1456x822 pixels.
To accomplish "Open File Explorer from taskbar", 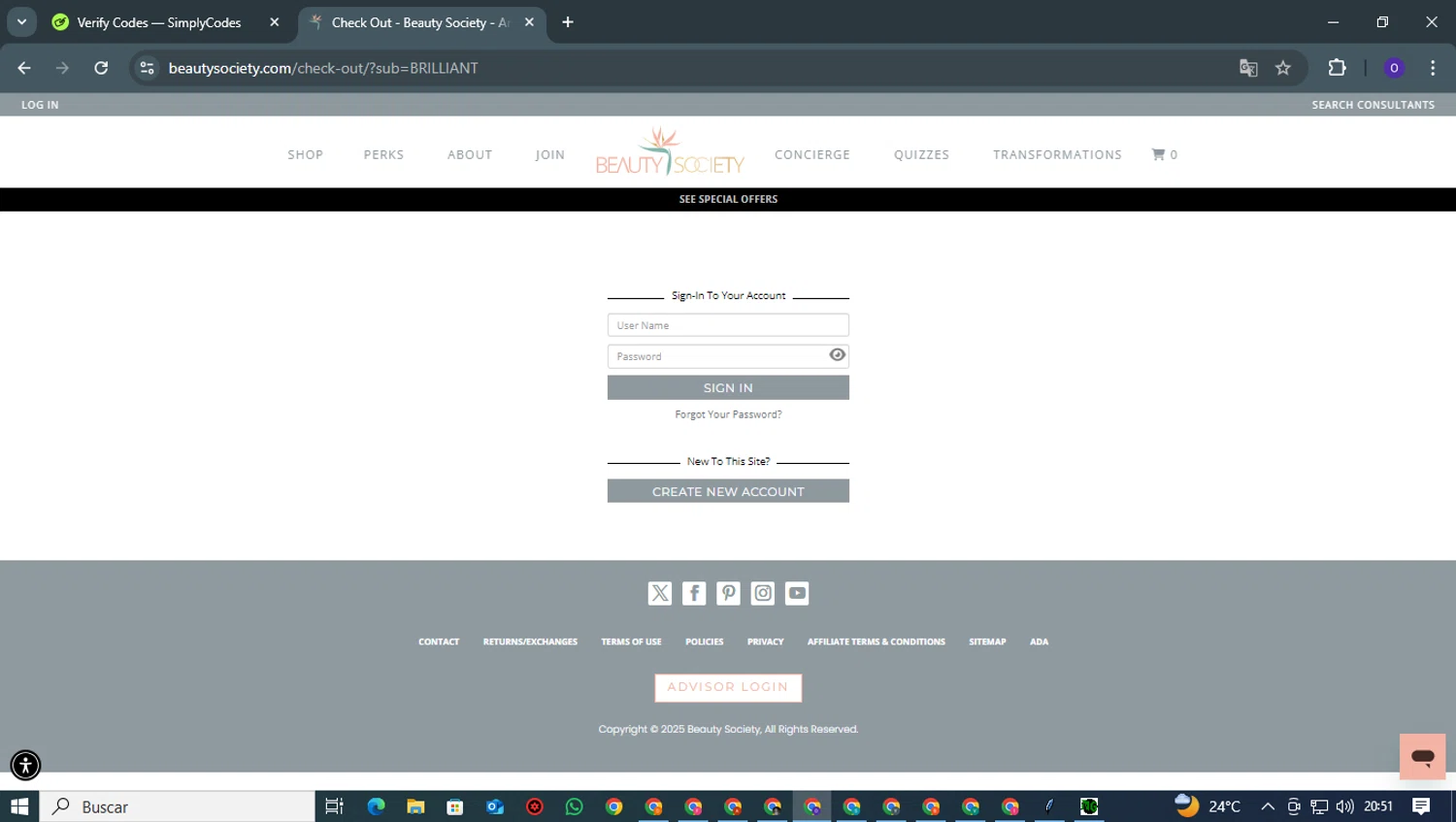I will point(415,806).
